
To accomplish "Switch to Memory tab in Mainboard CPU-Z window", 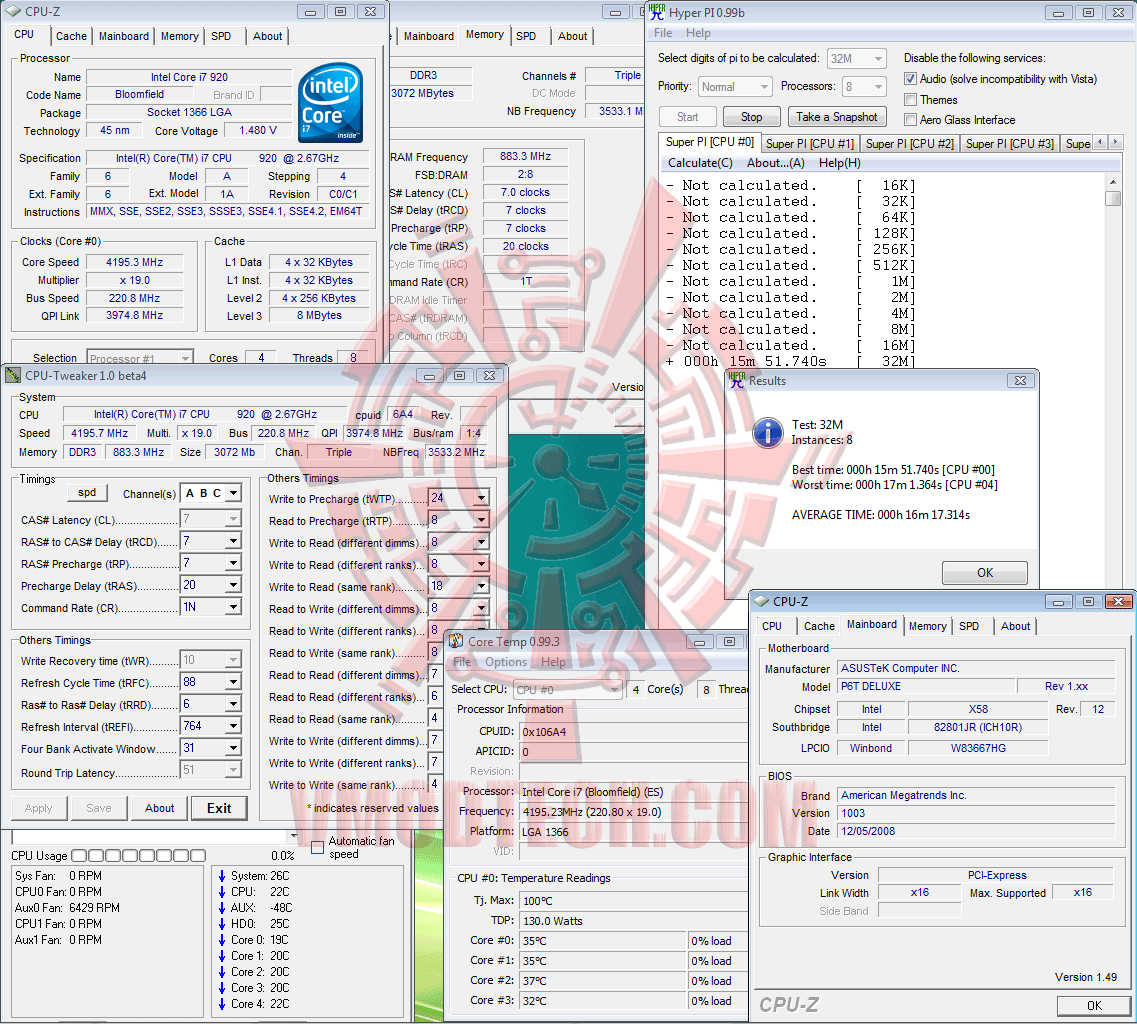I will (x=927, y=626).
